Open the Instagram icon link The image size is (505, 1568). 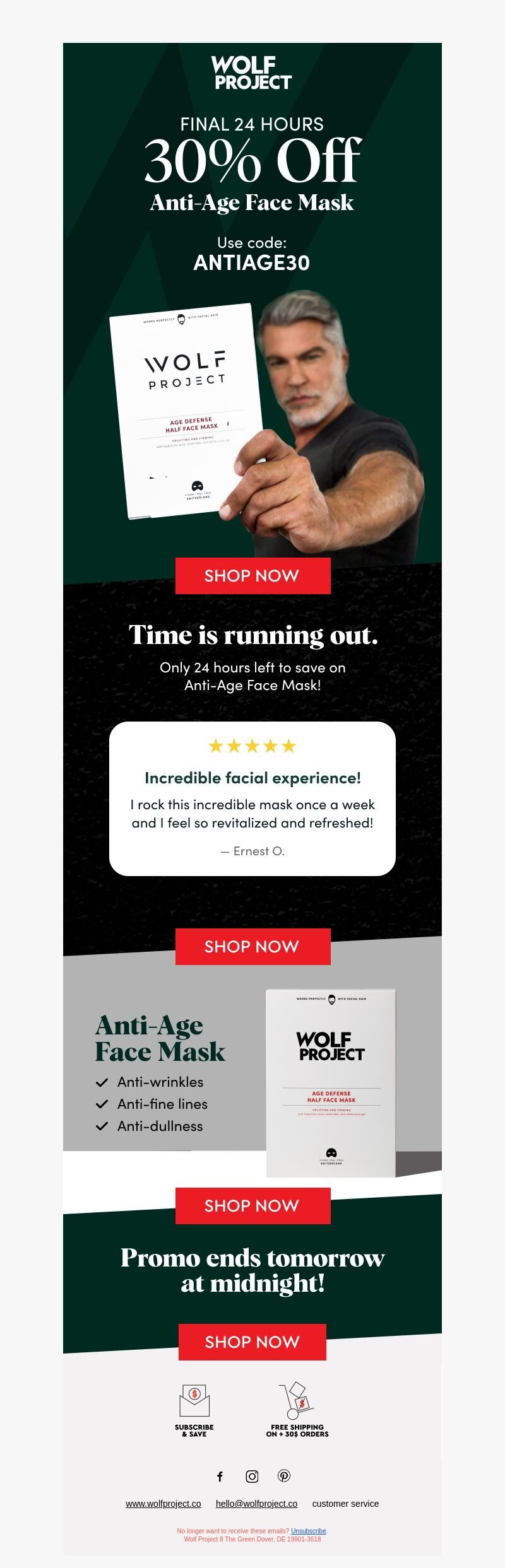[252, 1477]
